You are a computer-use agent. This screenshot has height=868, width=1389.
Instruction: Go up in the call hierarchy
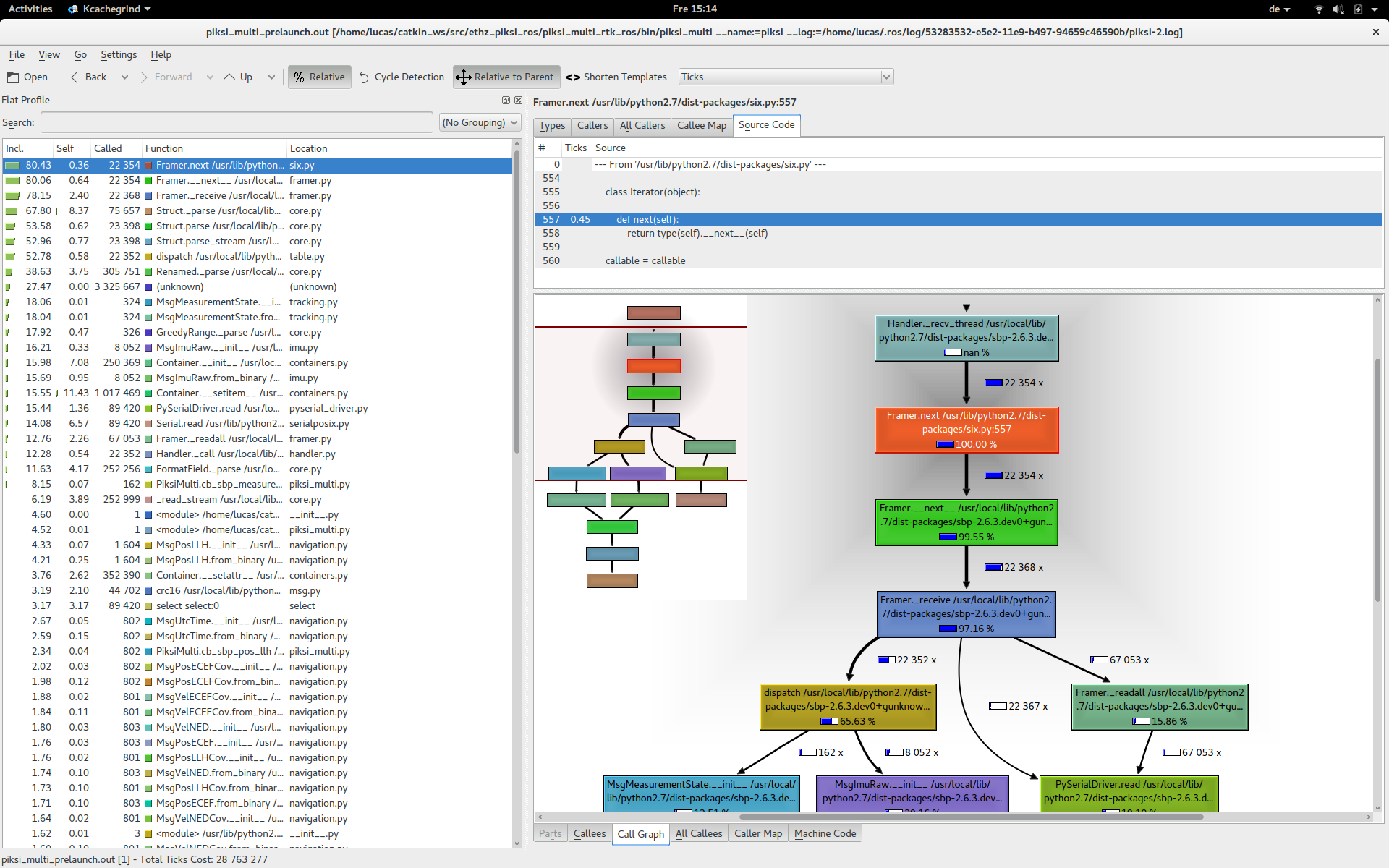point(240,77)
